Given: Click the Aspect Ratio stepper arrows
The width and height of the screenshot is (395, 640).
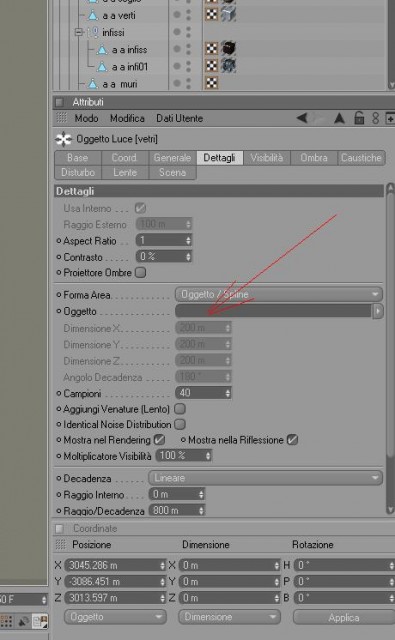Looking at the screenshot, I should point(188,240).
